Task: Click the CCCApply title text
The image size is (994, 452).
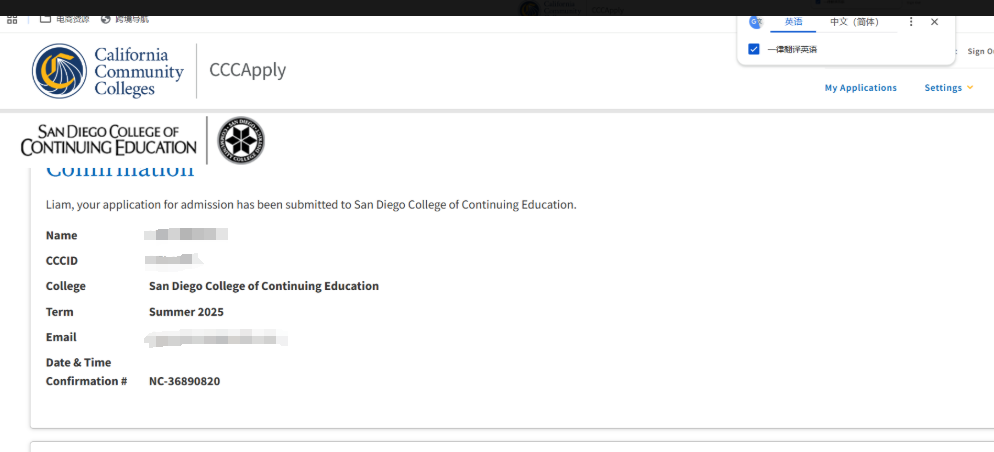Action: tap(247, 70)
